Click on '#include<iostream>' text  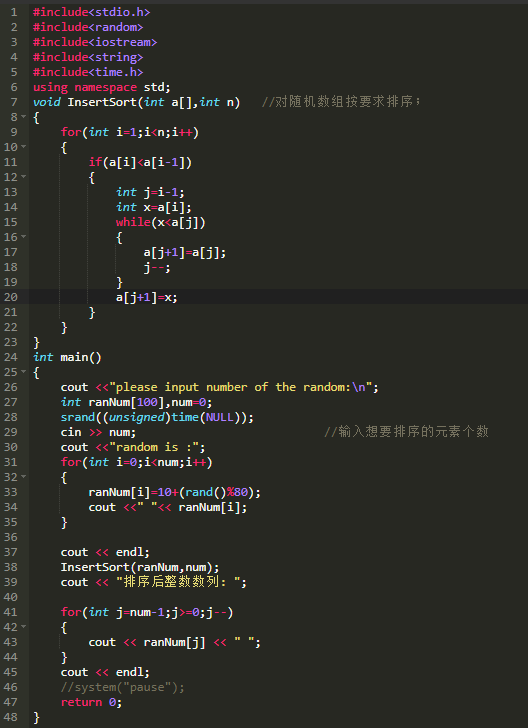95,42
